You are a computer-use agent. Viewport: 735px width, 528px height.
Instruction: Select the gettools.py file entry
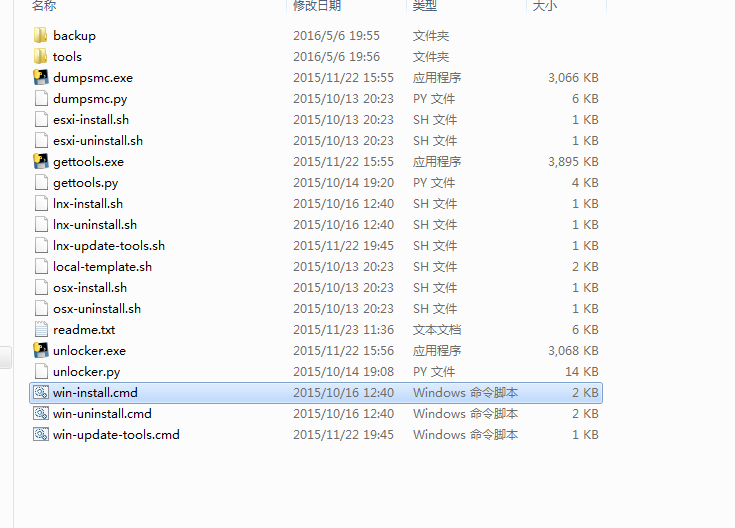86,183
